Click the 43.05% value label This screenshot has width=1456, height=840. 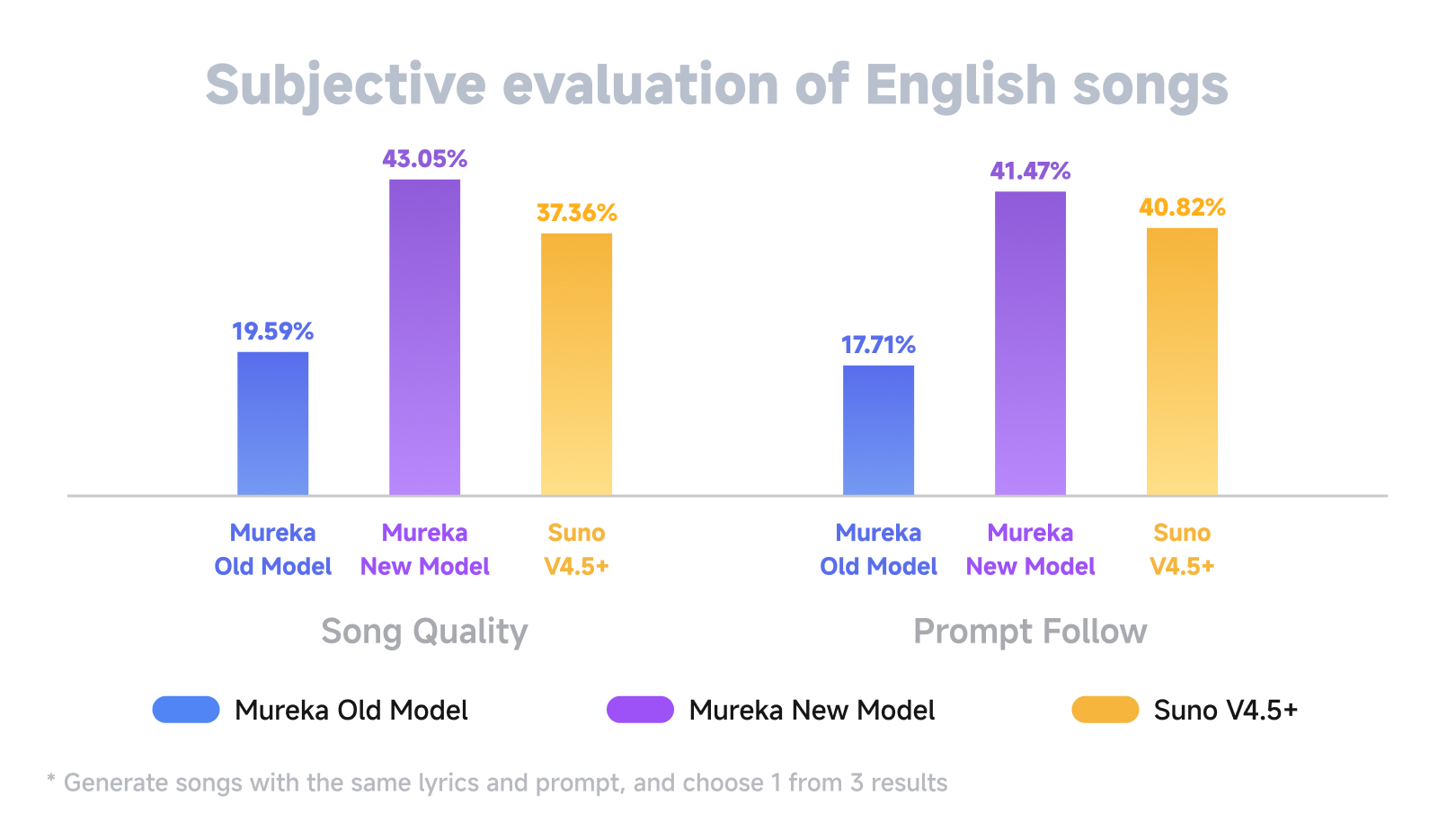click(x=424, y=159)
